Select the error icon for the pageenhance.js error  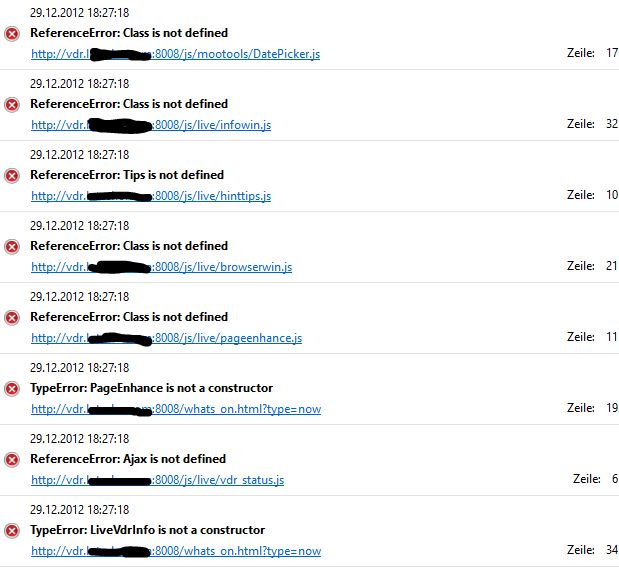[12, 318]
